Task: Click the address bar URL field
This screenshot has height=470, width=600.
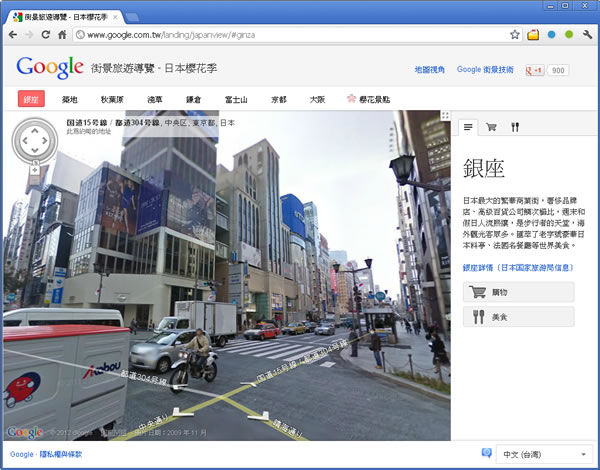Action: tap(291, 35)
